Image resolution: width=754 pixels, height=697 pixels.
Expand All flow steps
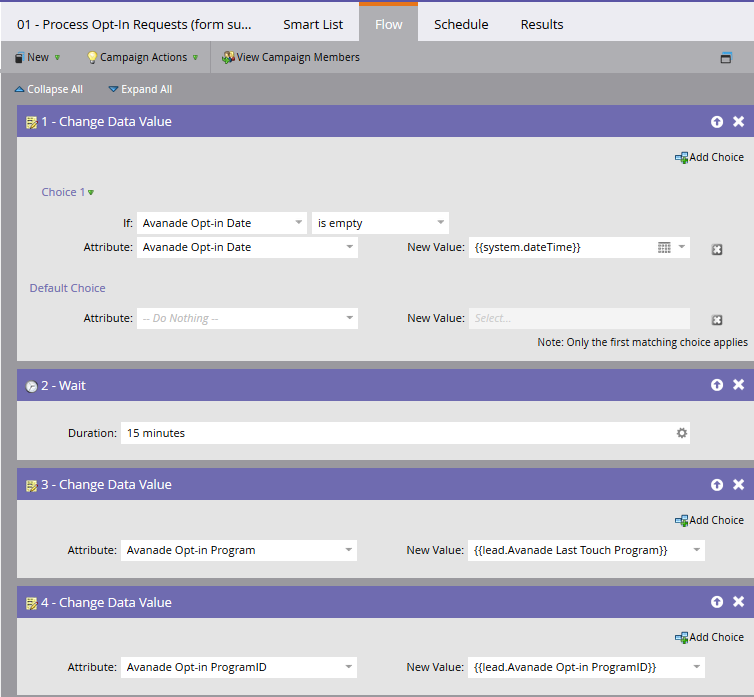140,89
